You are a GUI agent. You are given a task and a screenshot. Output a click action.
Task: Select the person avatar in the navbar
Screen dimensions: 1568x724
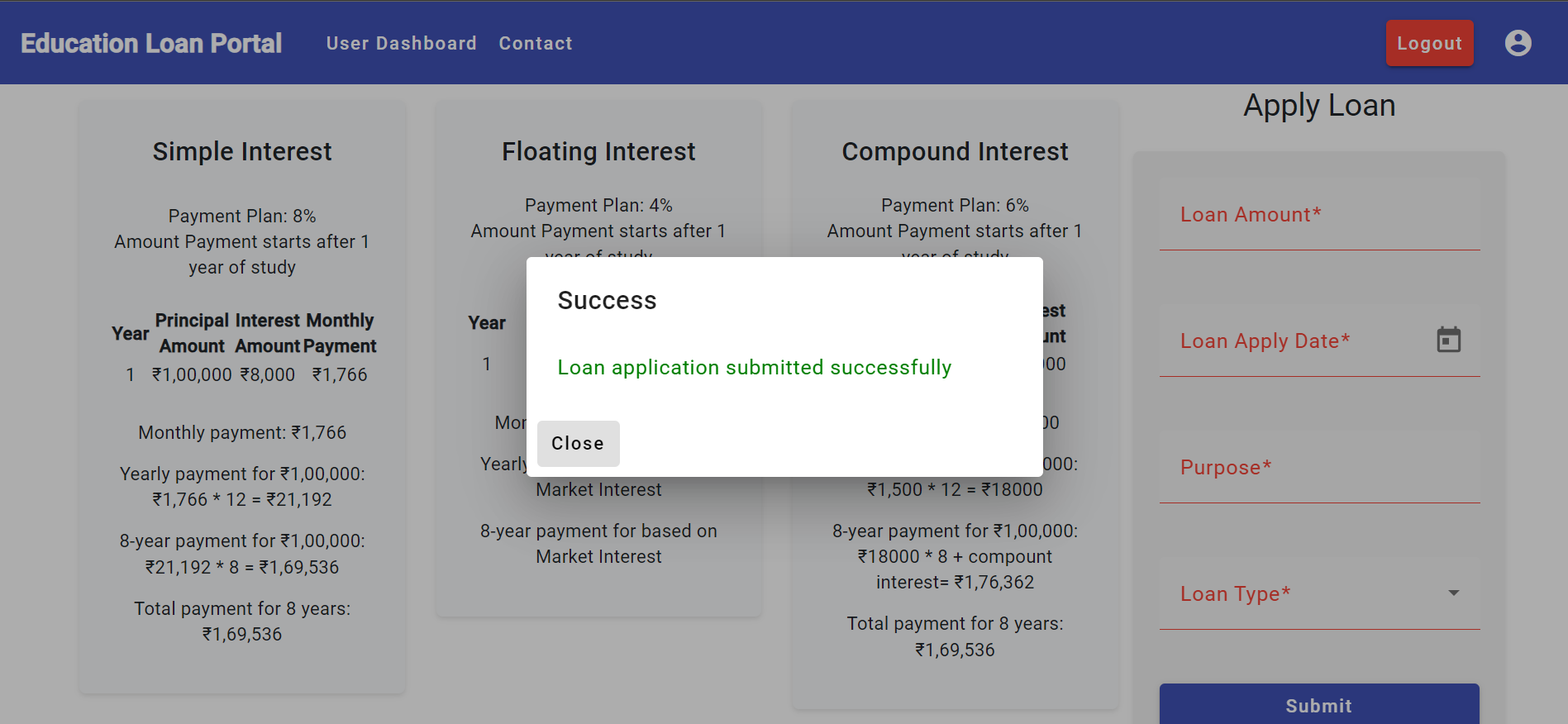(x=1519, y=42)
